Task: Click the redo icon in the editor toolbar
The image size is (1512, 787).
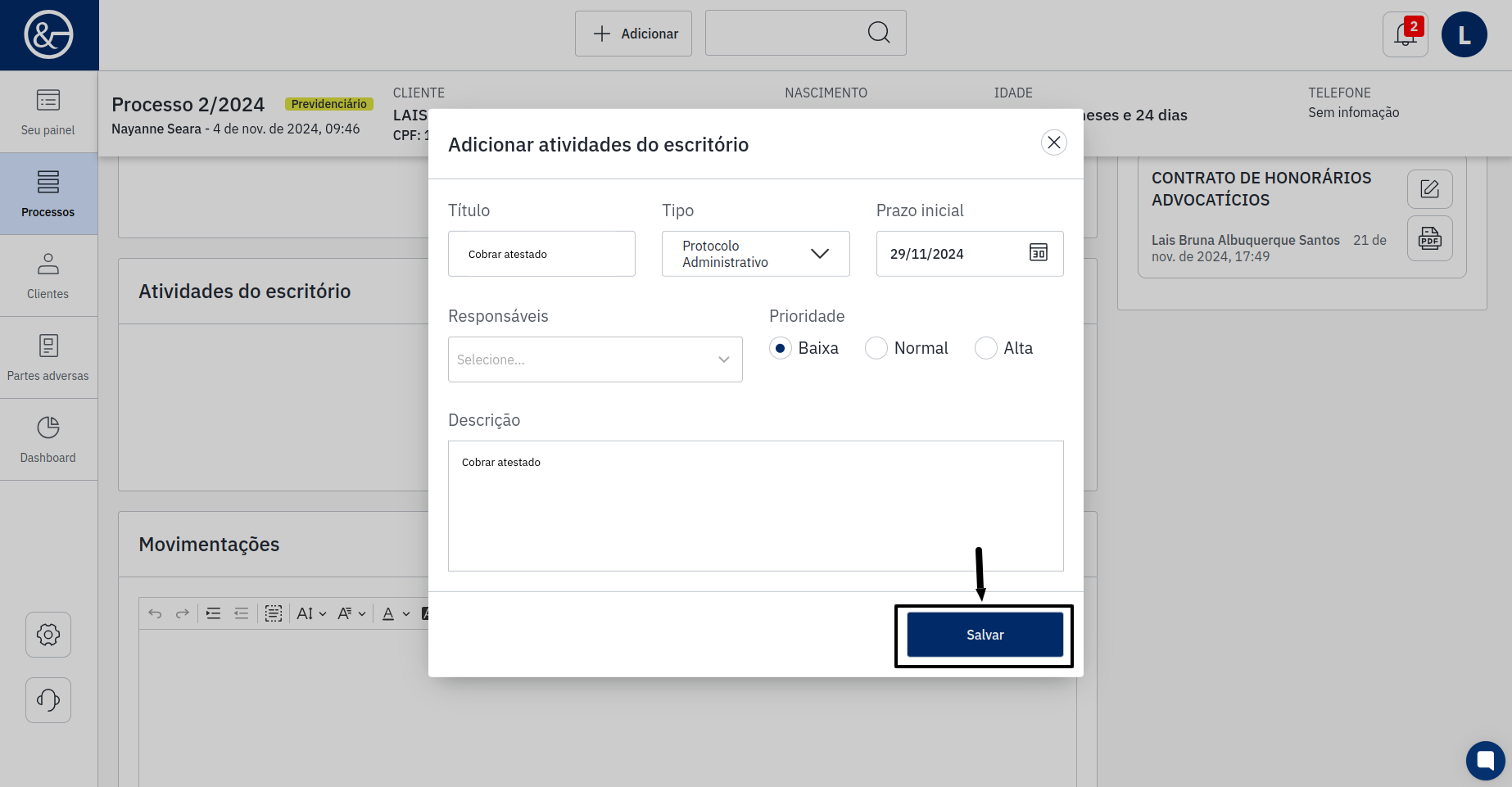Action: pos(183,613)
